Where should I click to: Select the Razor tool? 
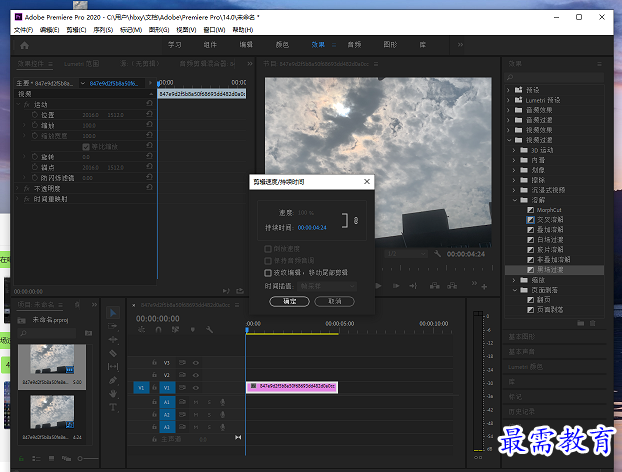coord(113,353)
